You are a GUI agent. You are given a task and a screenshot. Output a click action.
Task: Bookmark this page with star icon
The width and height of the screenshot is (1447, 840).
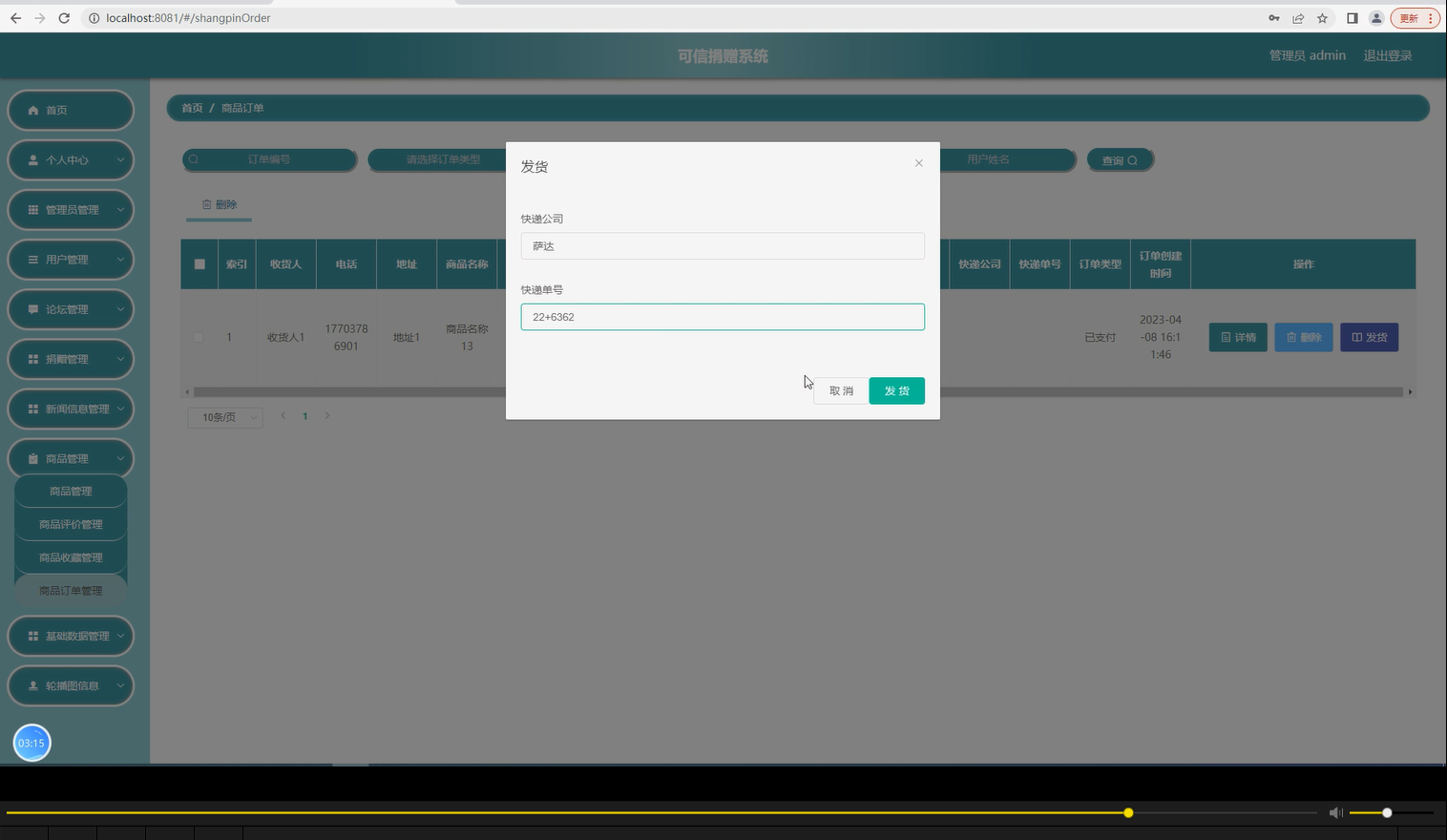(1322, 18)
